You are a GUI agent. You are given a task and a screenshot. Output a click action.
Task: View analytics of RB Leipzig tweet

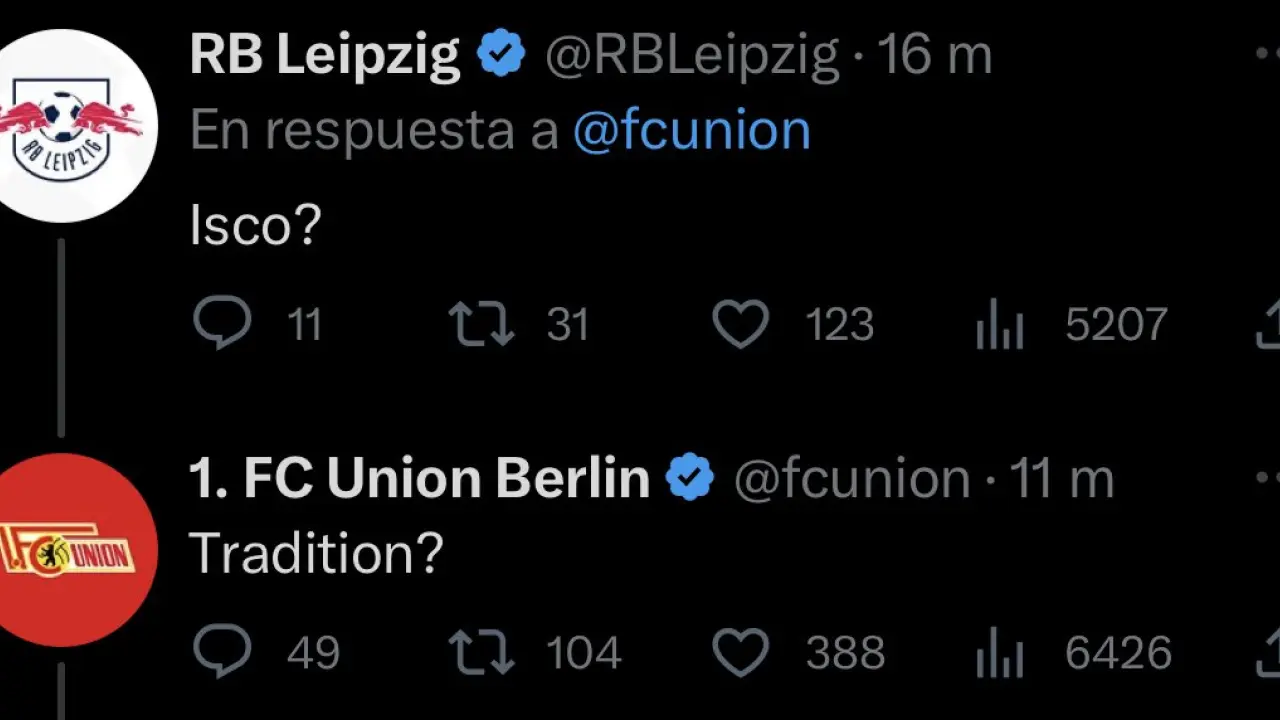1000,327
